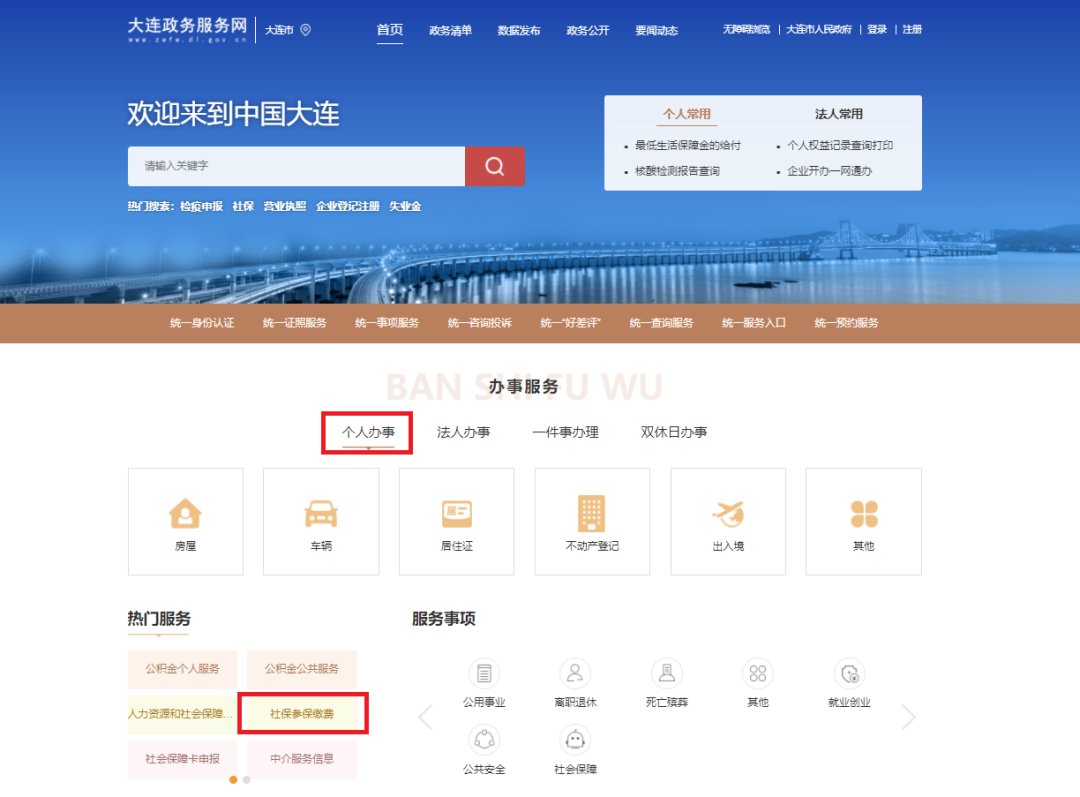Image resolution: width=1080 pixels, height=797 pixels.
Task: Click the 社保参保缴费 button
Action: (302, 714)
